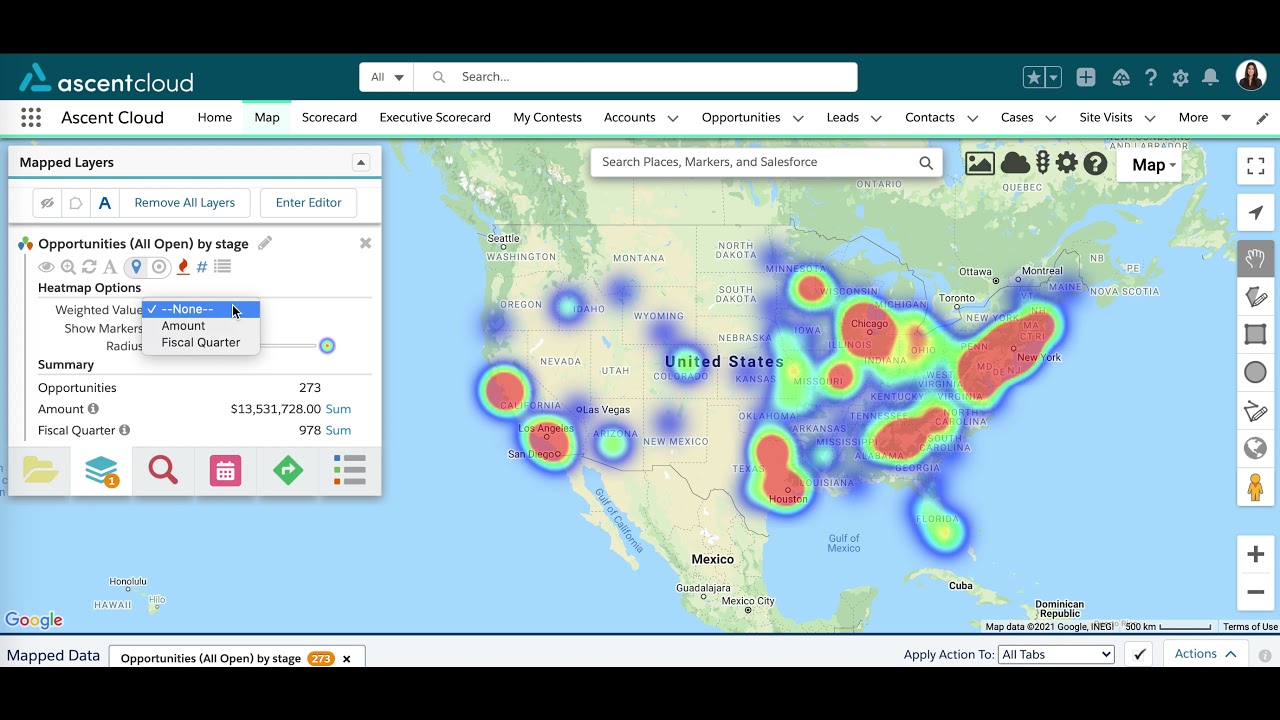Open the All search scope dropdown

(x=387, y=77)
